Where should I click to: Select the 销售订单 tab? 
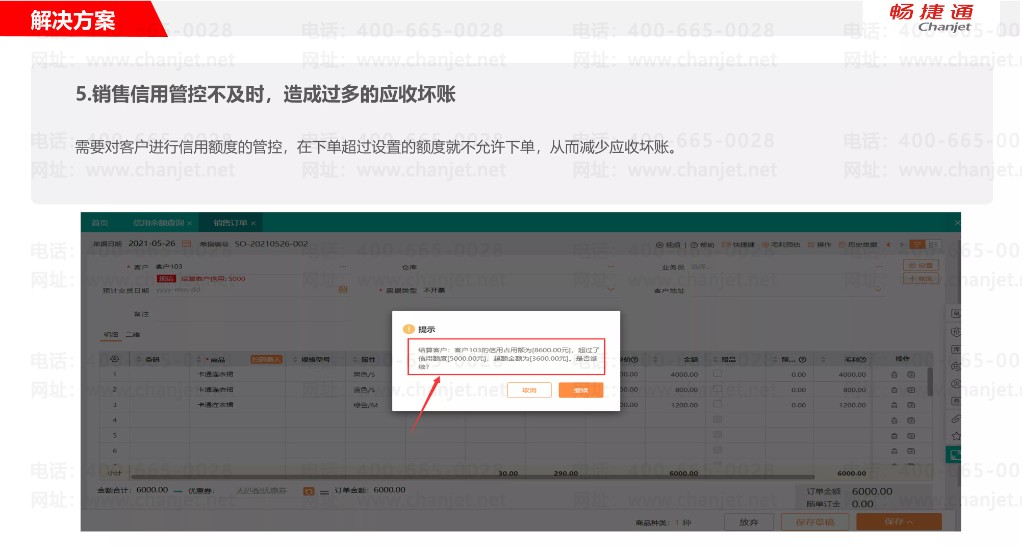230,223
